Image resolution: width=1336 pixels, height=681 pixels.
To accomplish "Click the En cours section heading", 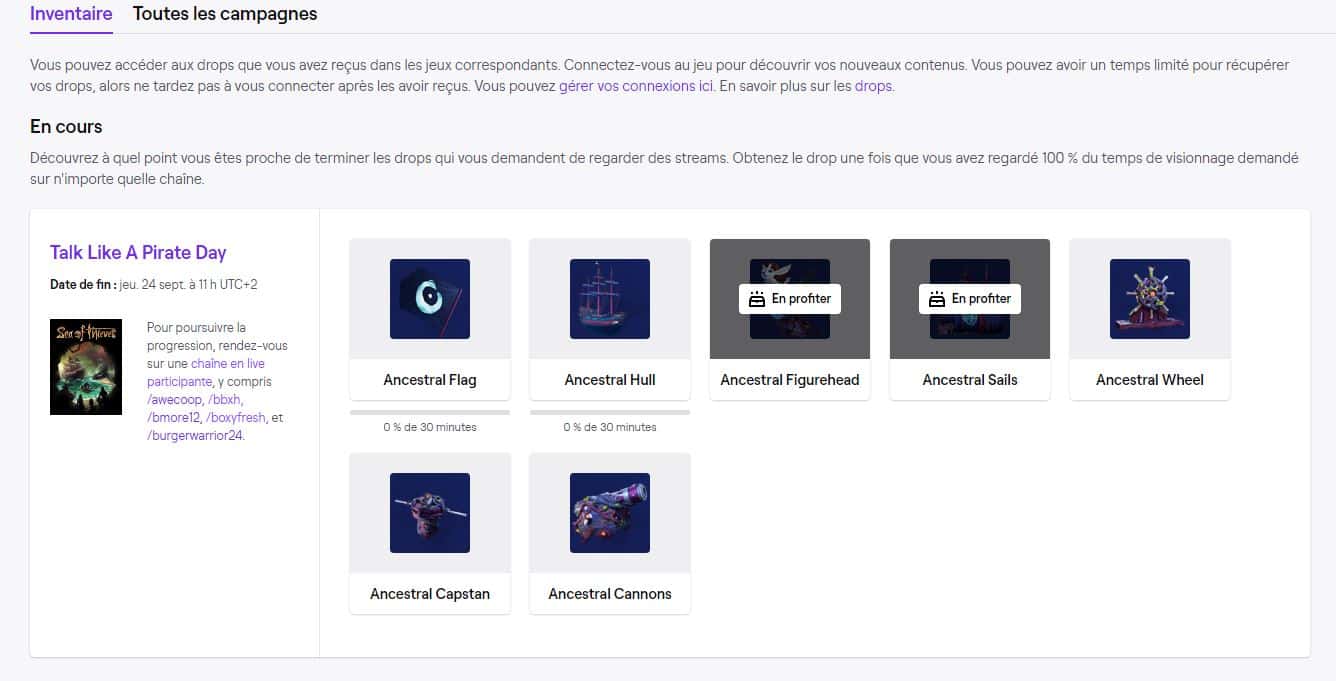I will [x=66, y=127].
